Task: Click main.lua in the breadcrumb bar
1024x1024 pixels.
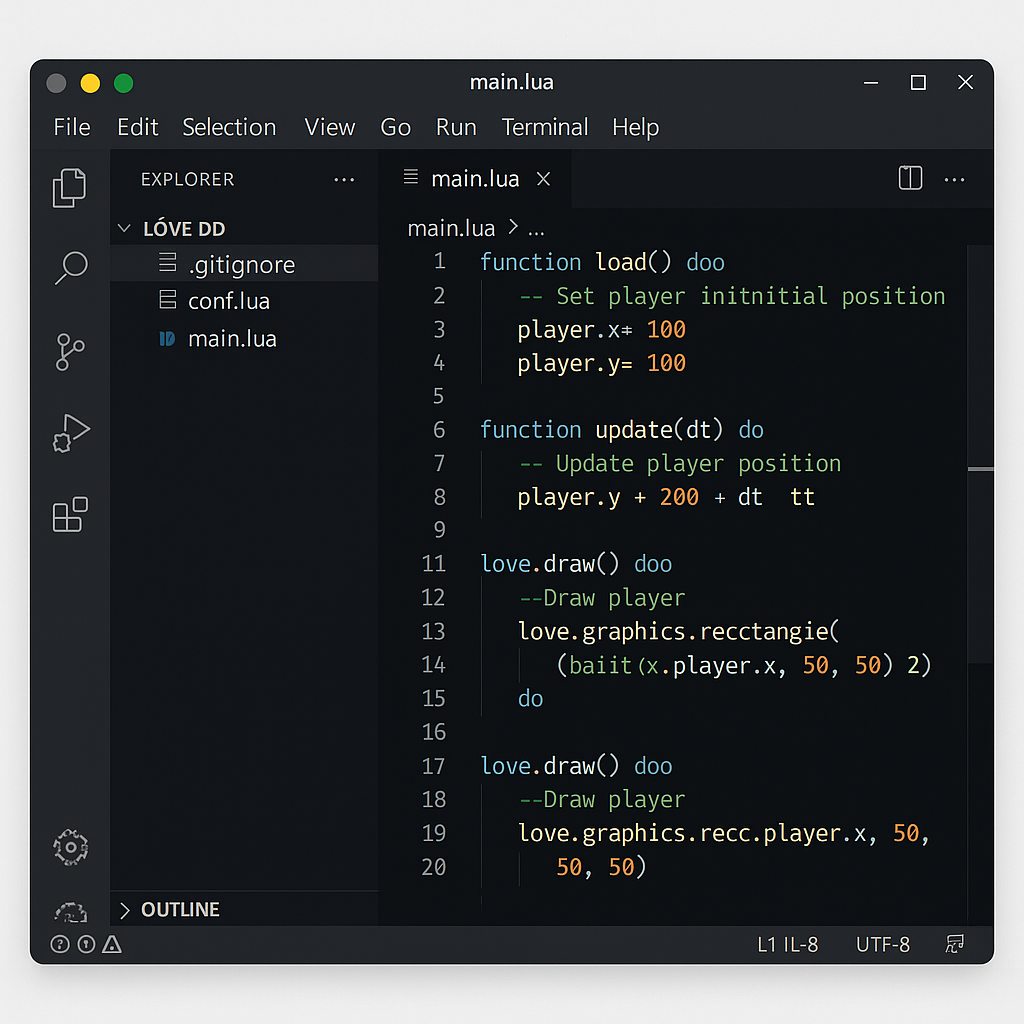Action: pyautogui.click(x=451, y=228)
